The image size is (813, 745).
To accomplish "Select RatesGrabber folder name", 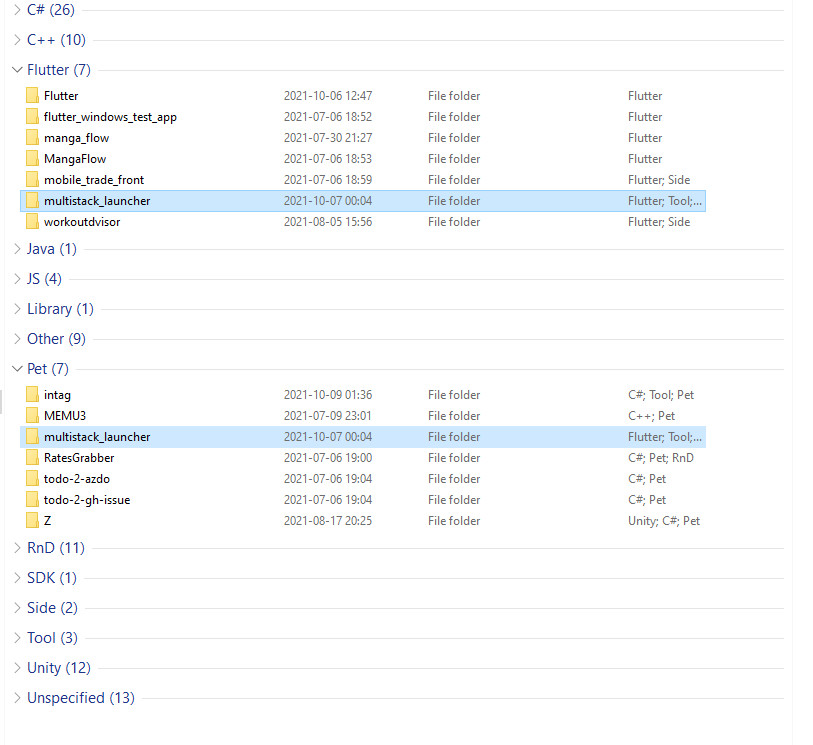I will pos(79,458).
